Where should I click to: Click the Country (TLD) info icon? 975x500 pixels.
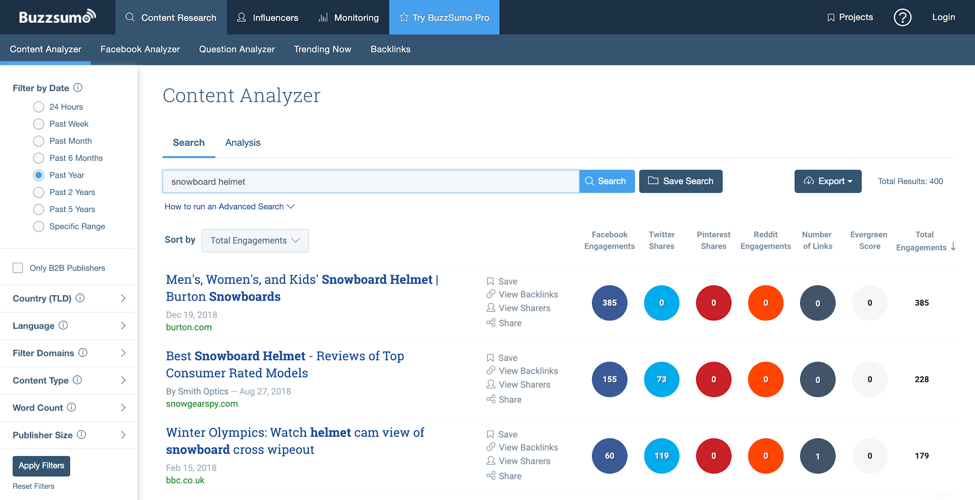pyautogui.click(x=80, y=298)
